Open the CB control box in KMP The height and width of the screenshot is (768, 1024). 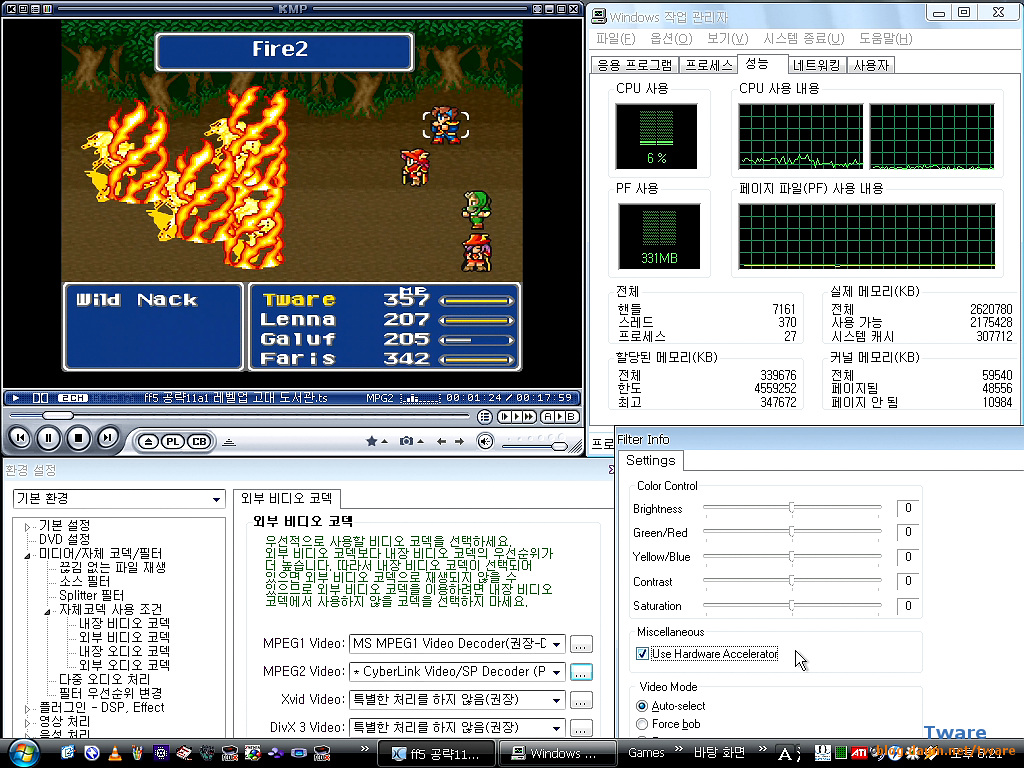tap(200, 442)
